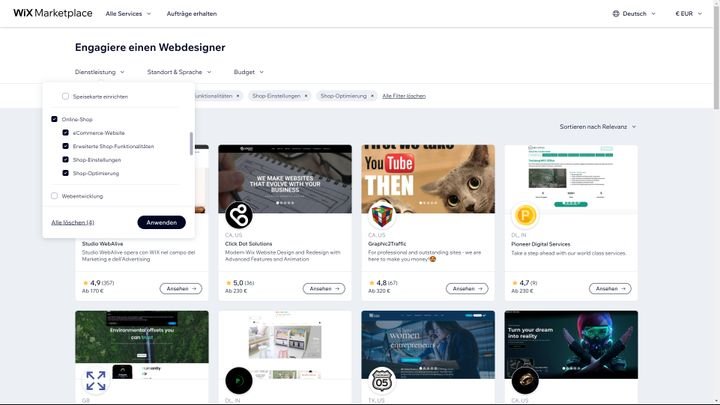Image resolution: width=720 pixels, height=405 pixels.
Task: Uncheck the Online-Shop checkbox
Action: coord(54,119)
